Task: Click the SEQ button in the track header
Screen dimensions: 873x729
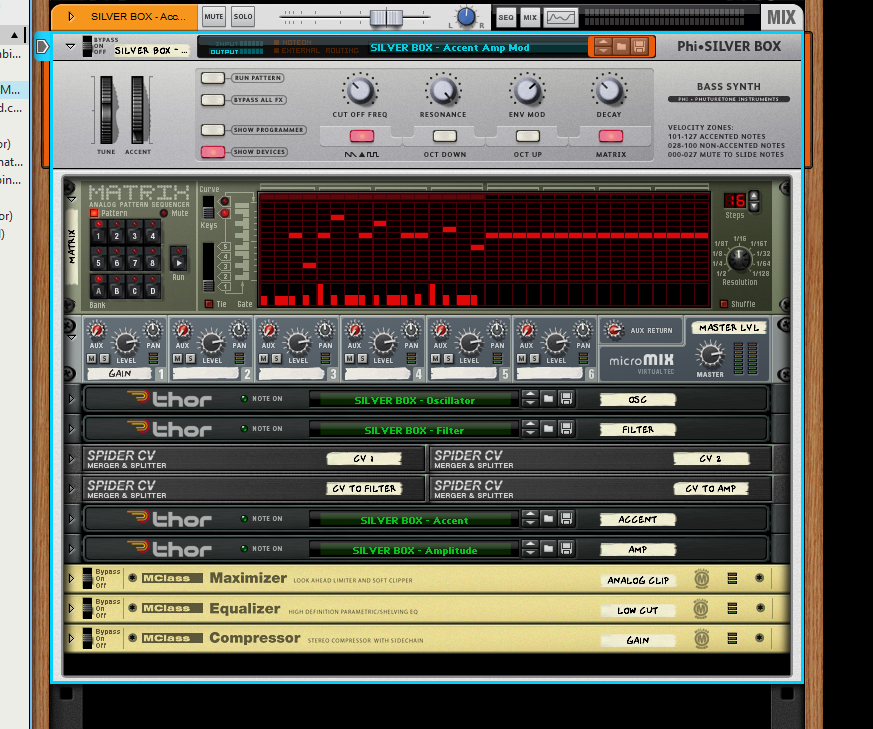Action: coord(506,17)
